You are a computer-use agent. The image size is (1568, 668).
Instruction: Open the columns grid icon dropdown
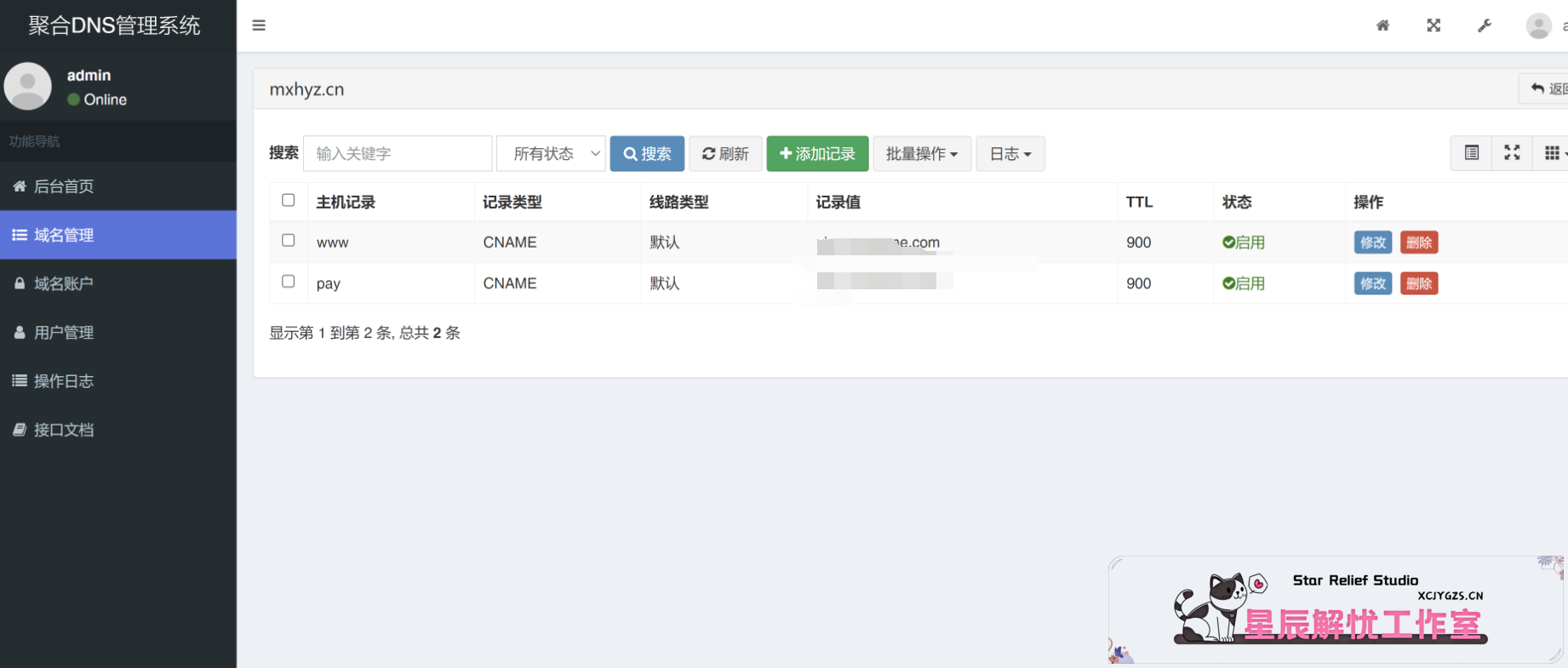(x=1553, y=153)
